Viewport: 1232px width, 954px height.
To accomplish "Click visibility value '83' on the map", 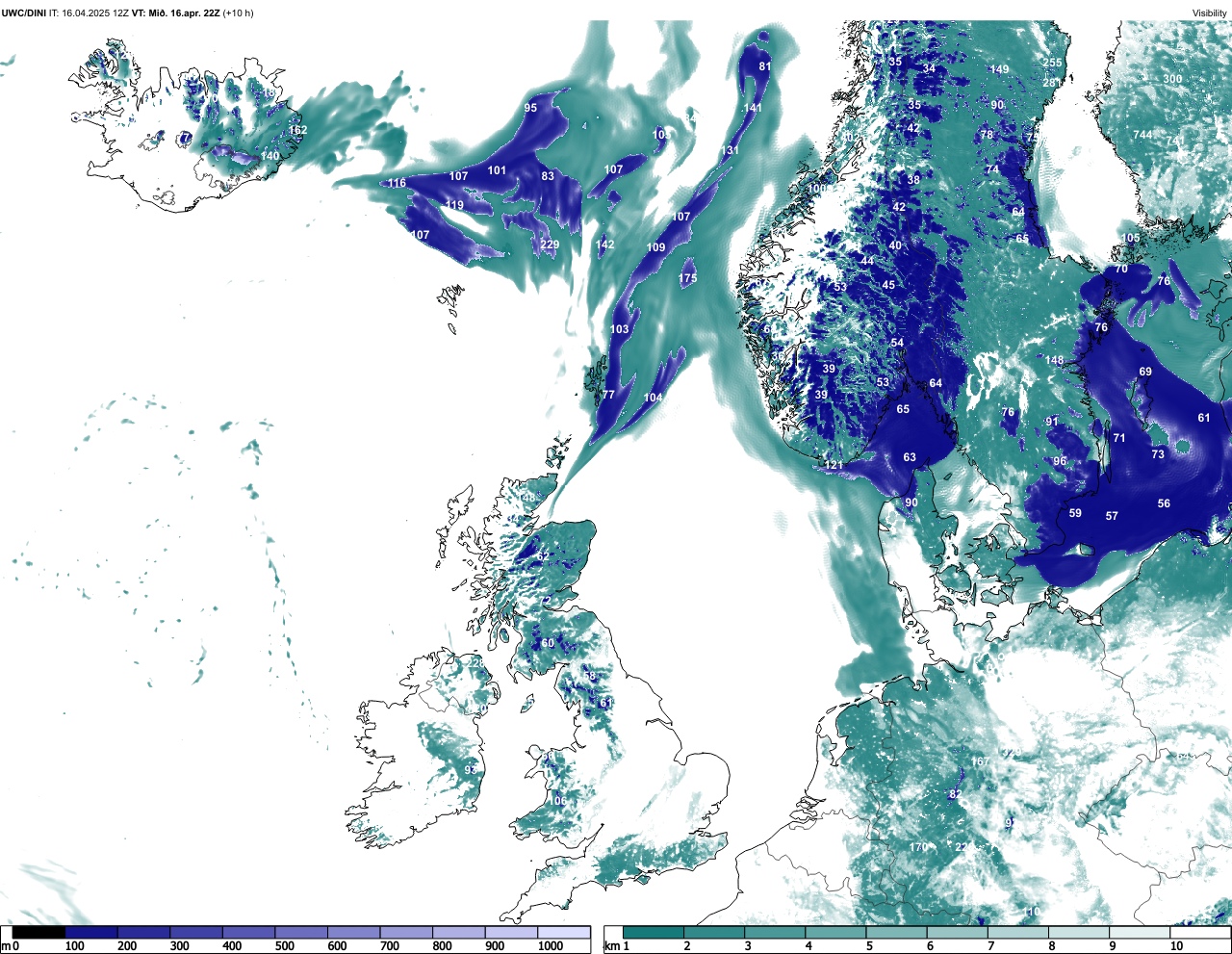I will [x=548, y=176].
